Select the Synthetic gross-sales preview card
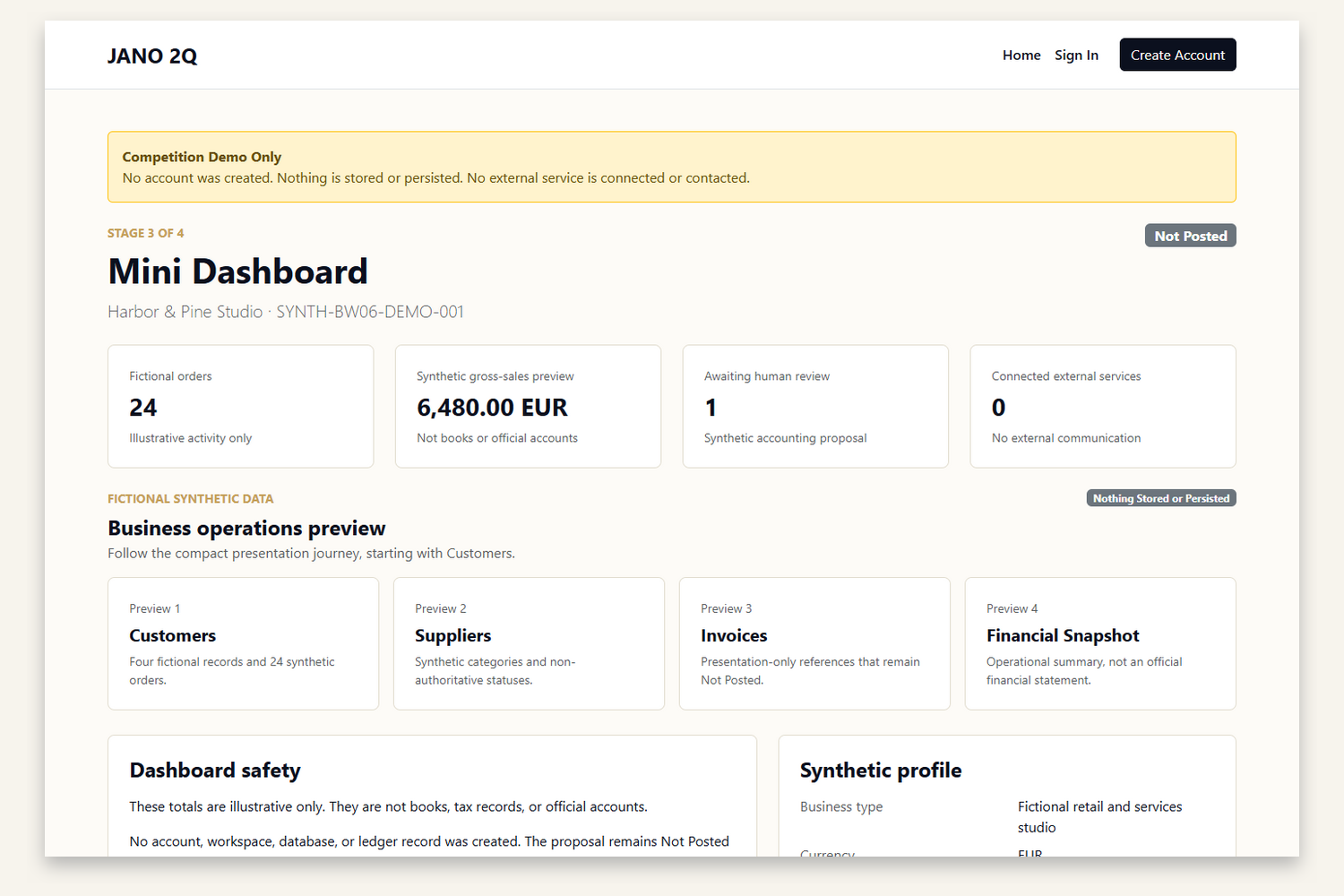The width and height of the screenshot is (1344, 896). coord(528,406)
